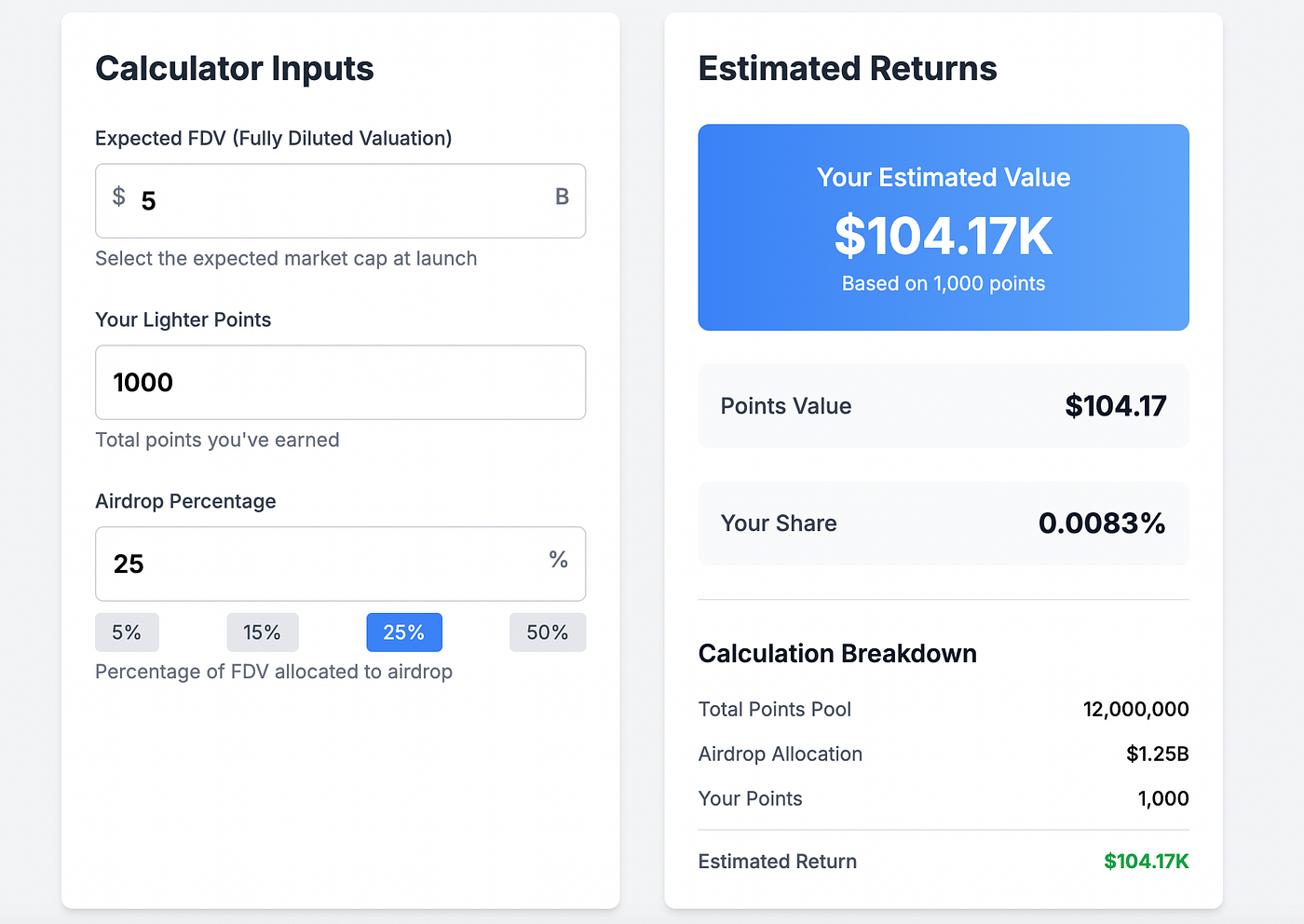1304x924 pixels.
Task: Select the Total Points Pool value
Action: [x=1135, y=709]
